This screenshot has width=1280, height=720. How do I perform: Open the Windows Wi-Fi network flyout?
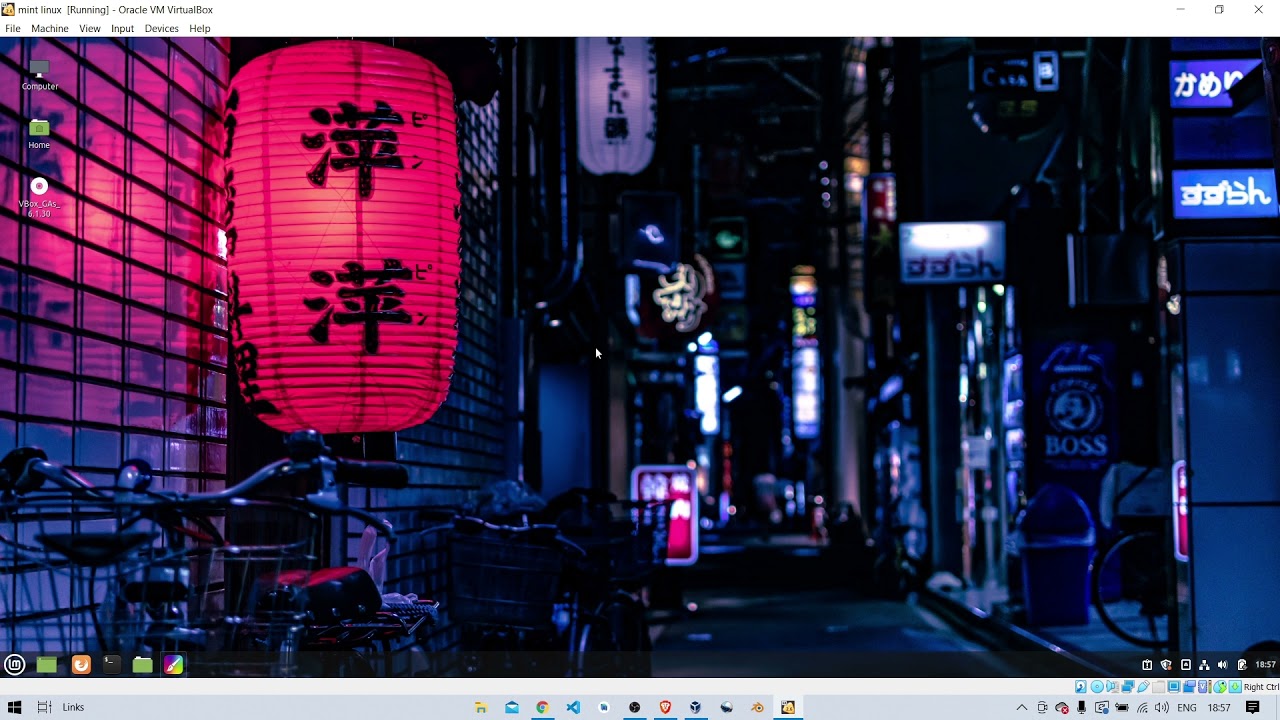click(x=1142, y=707)
